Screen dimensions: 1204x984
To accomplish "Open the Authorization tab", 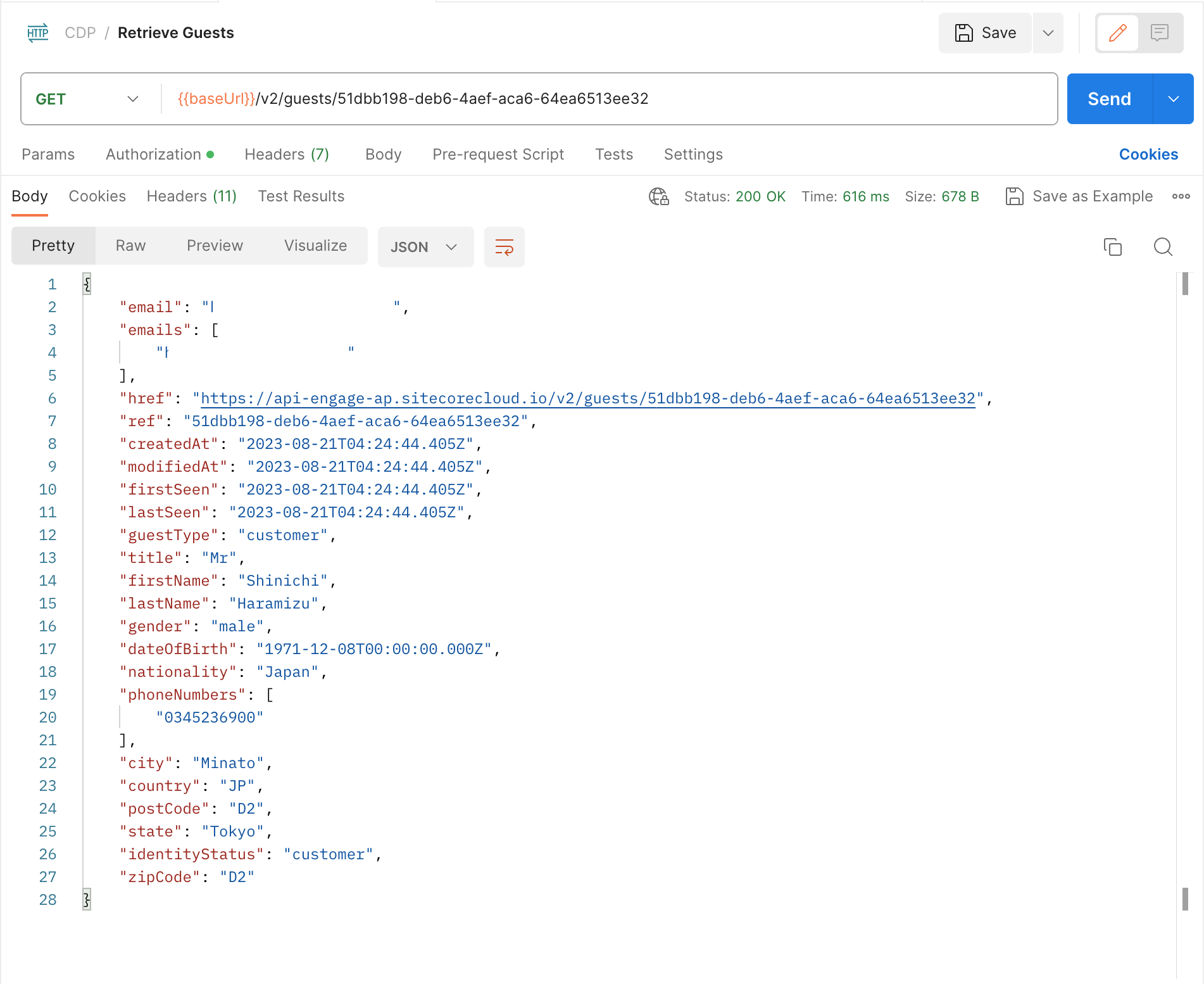I will [x=160, y=155].
